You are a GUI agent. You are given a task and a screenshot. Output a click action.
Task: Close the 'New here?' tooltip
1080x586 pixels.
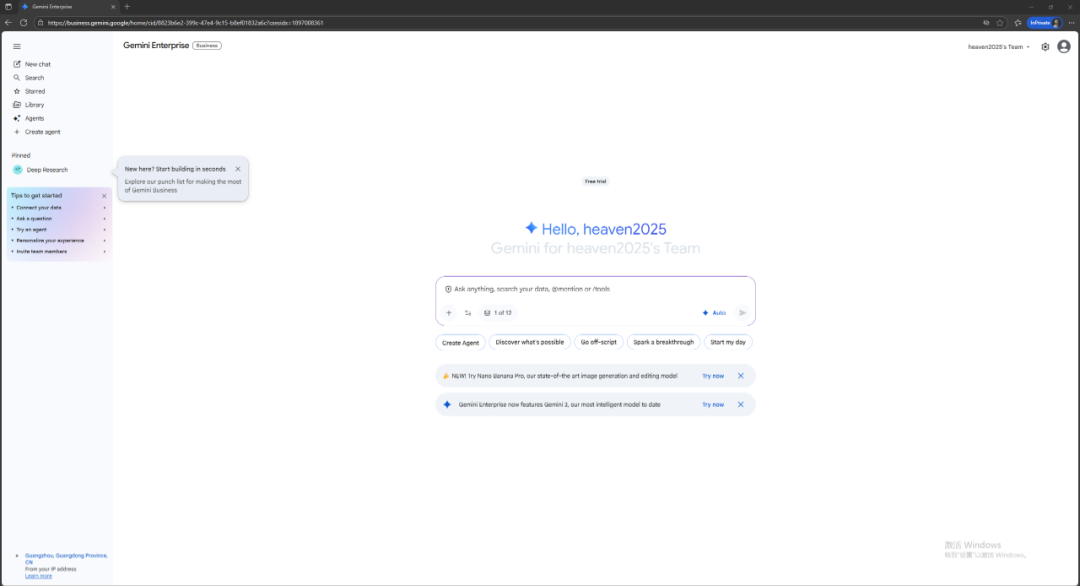point(237,169)
